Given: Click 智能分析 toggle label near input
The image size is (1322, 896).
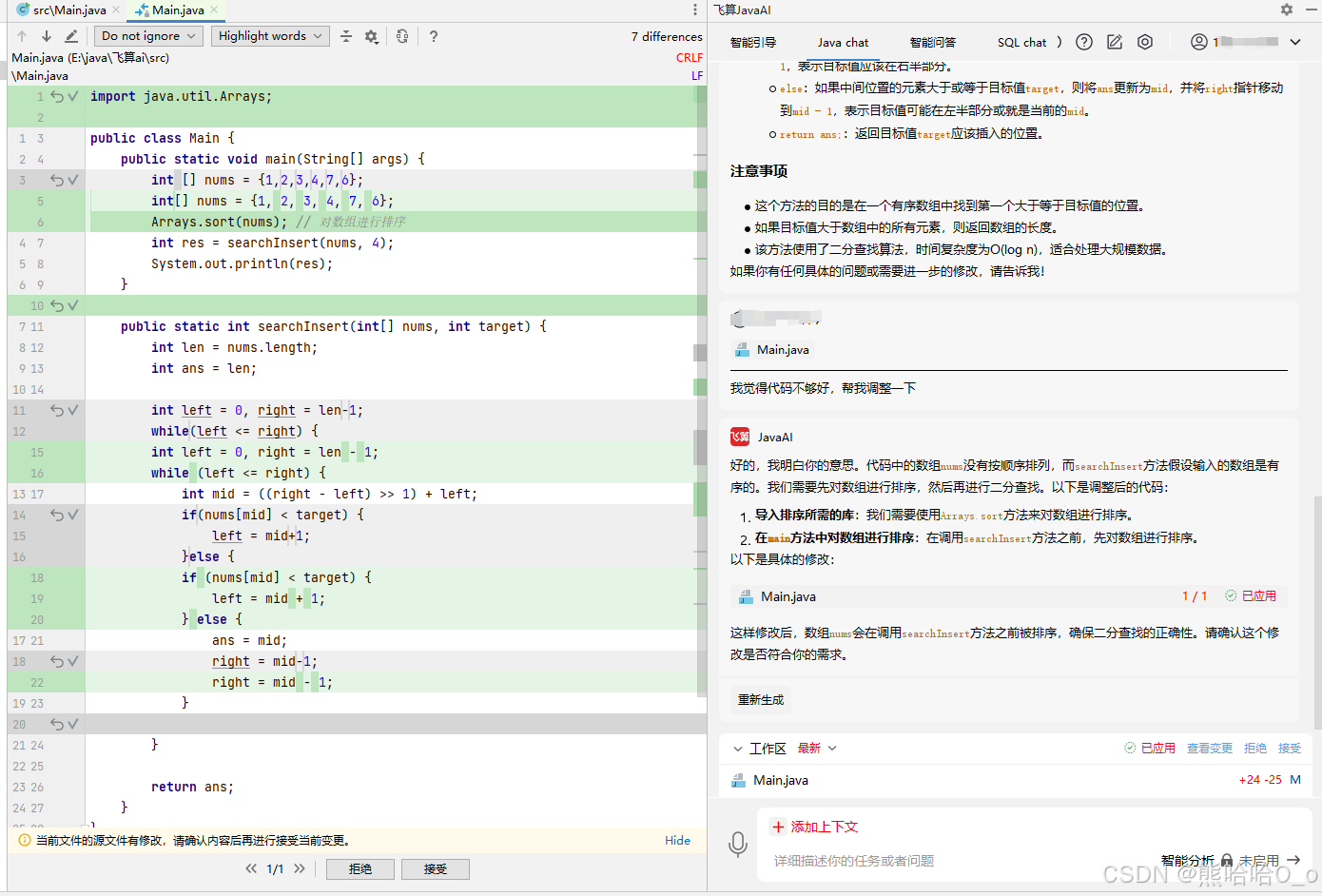Looking at the screenshot, I should click(1187, 861).
